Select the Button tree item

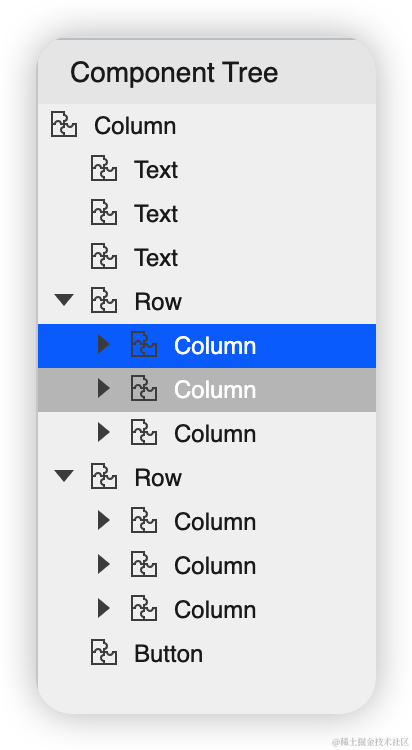pos(207,653)
